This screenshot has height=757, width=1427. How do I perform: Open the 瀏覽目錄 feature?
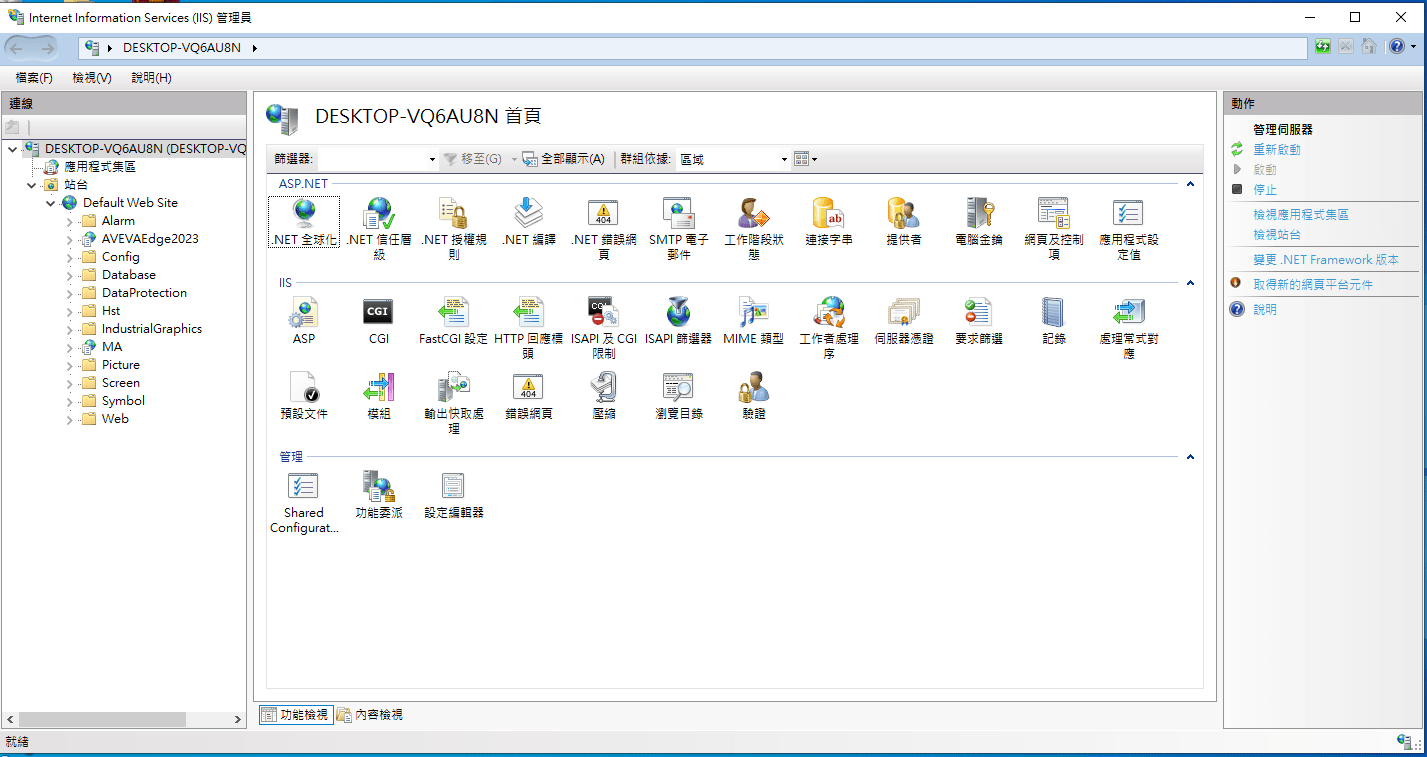tap(679, 395)
